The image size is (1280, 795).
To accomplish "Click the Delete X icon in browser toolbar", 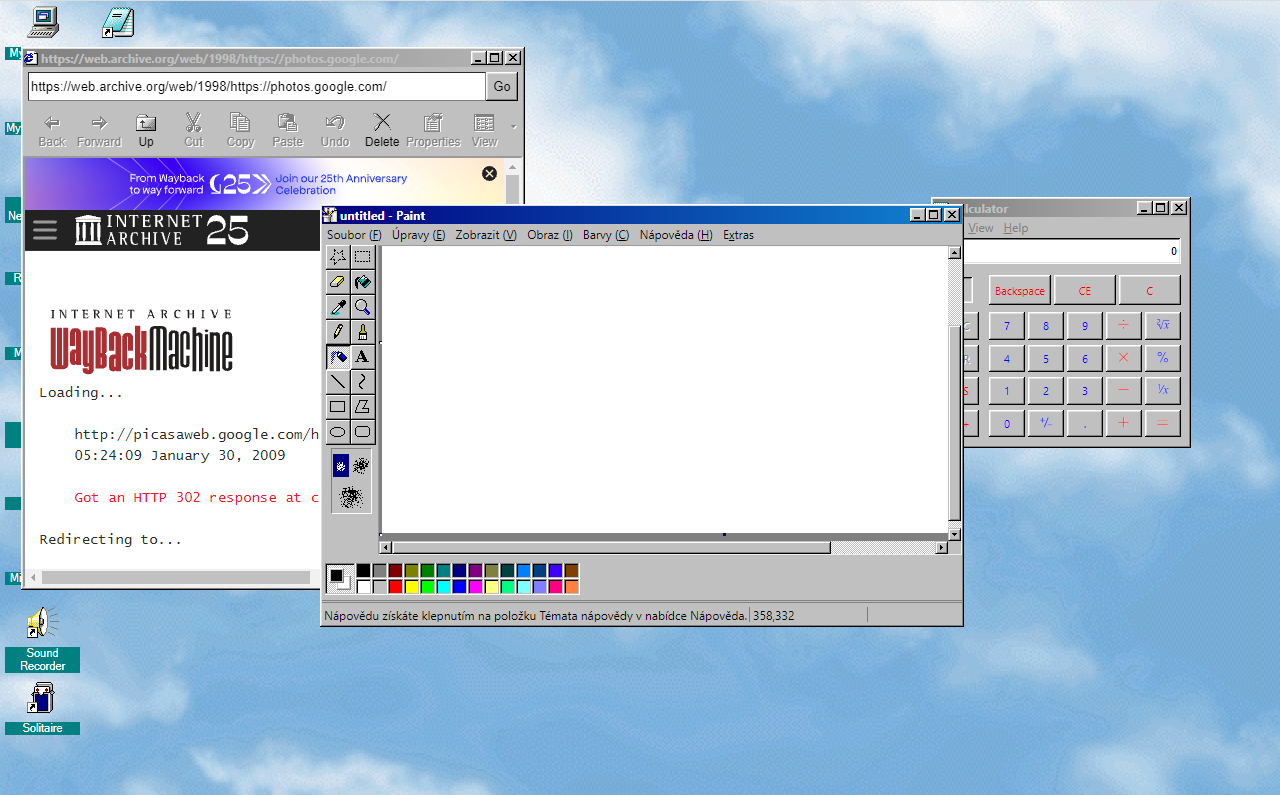I will click(382, 131).
